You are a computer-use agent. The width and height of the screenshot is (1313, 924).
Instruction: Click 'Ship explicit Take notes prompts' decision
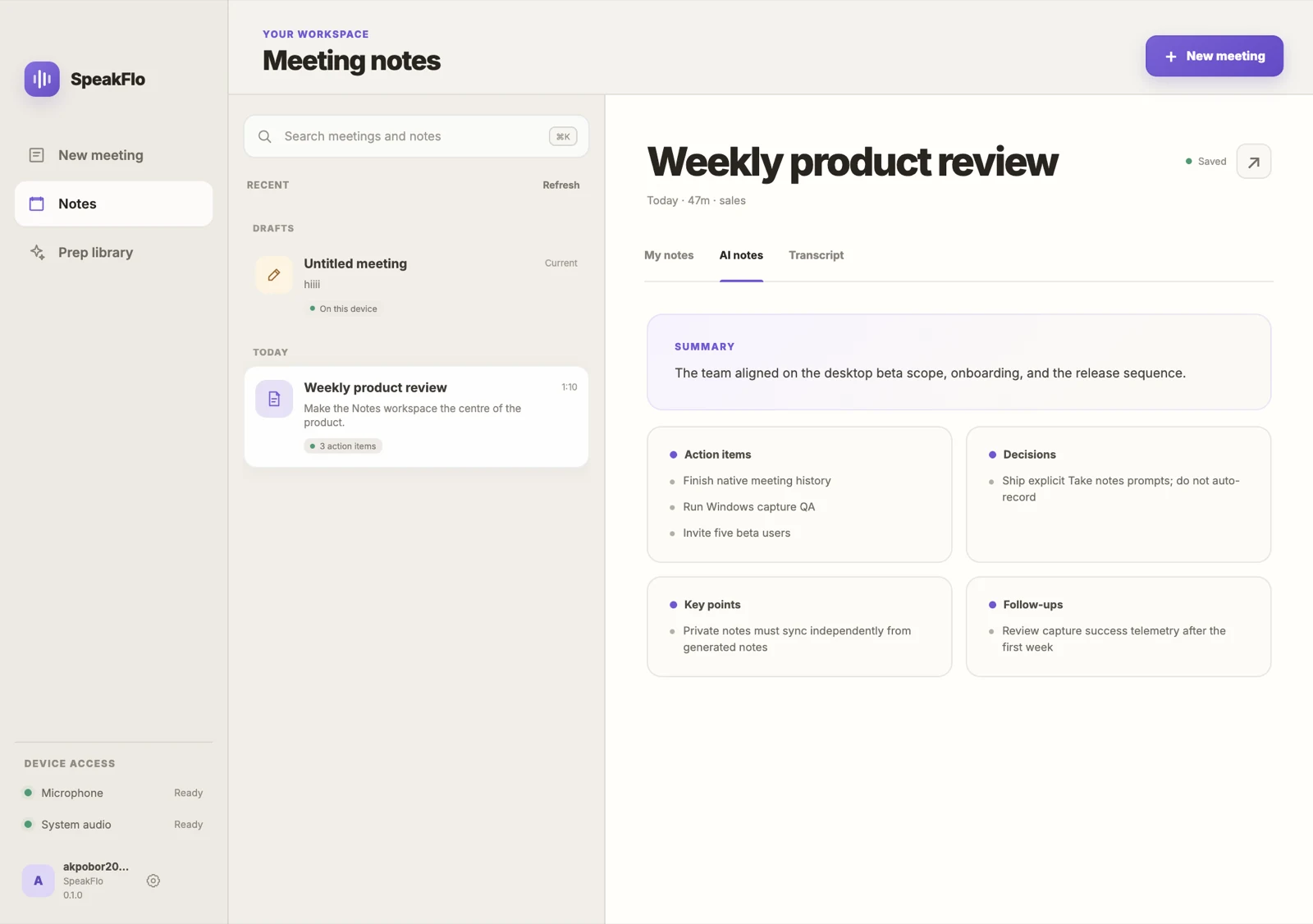coord(1120,489)
